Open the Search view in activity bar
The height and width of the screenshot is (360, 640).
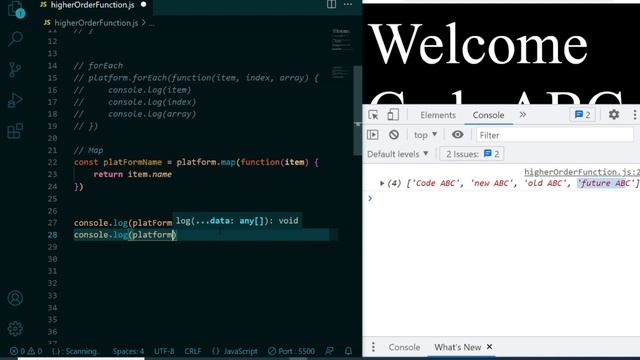tap(16, 39)
